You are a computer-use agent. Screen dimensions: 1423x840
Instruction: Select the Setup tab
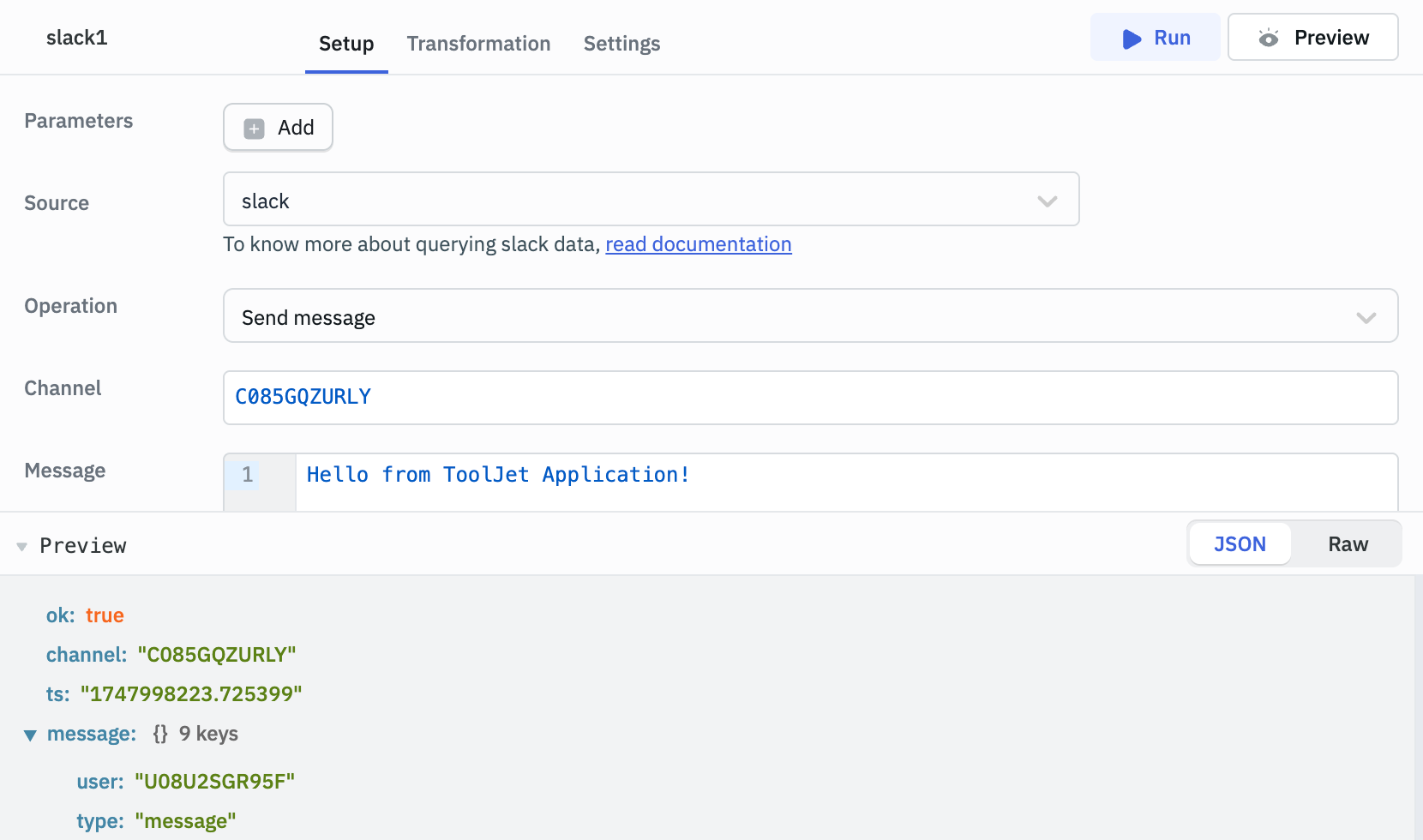(x=346, y=44)
